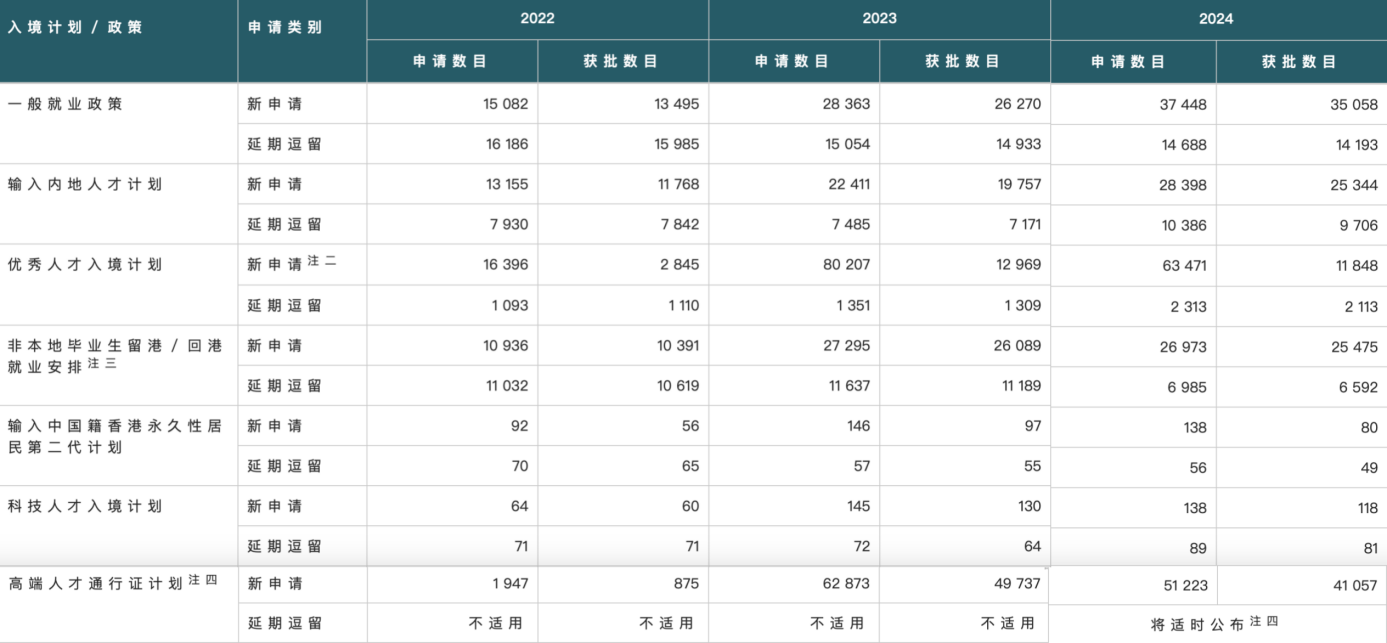Click the 2023 year column header
This screenshot has width=1387, height=643.
coord(879,18)
